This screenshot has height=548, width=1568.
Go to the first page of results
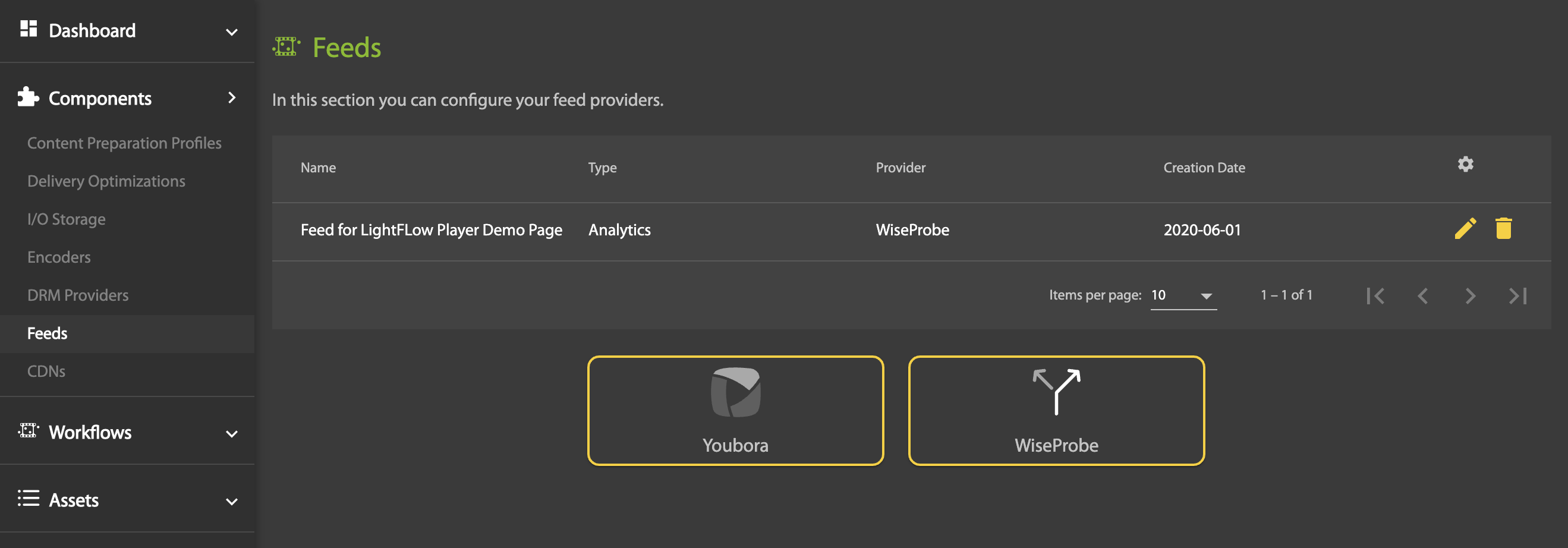1375,296
